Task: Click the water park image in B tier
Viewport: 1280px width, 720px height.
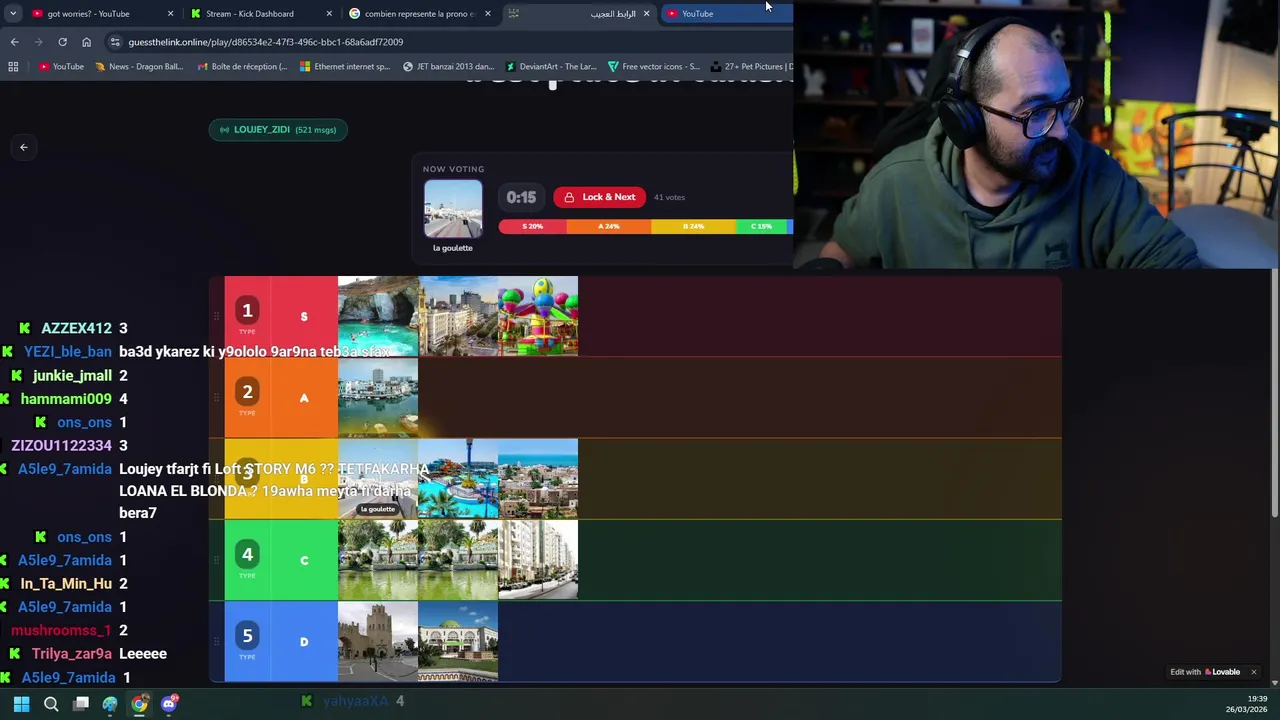Action: pos(458,479)
